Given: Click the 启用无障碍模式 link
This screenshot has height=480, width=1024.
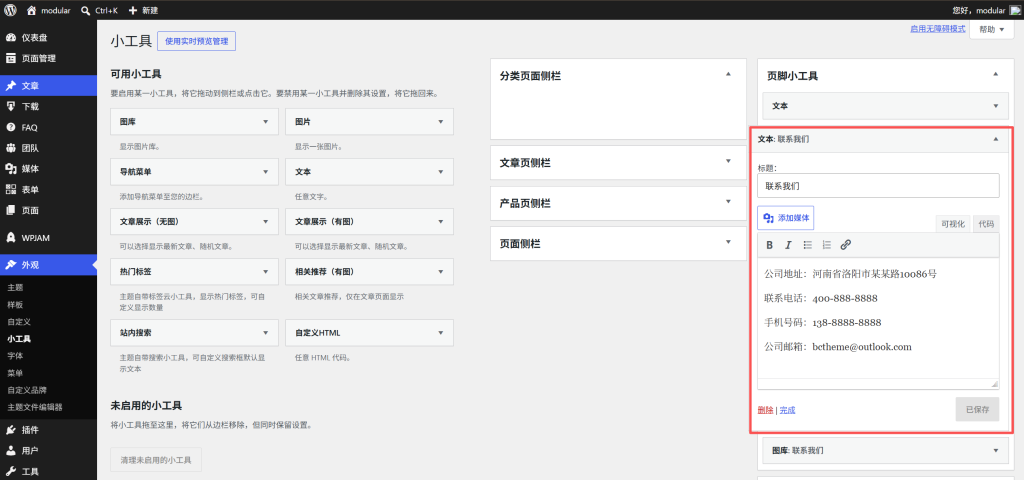Looking at the screenshot, I should 938,29.
